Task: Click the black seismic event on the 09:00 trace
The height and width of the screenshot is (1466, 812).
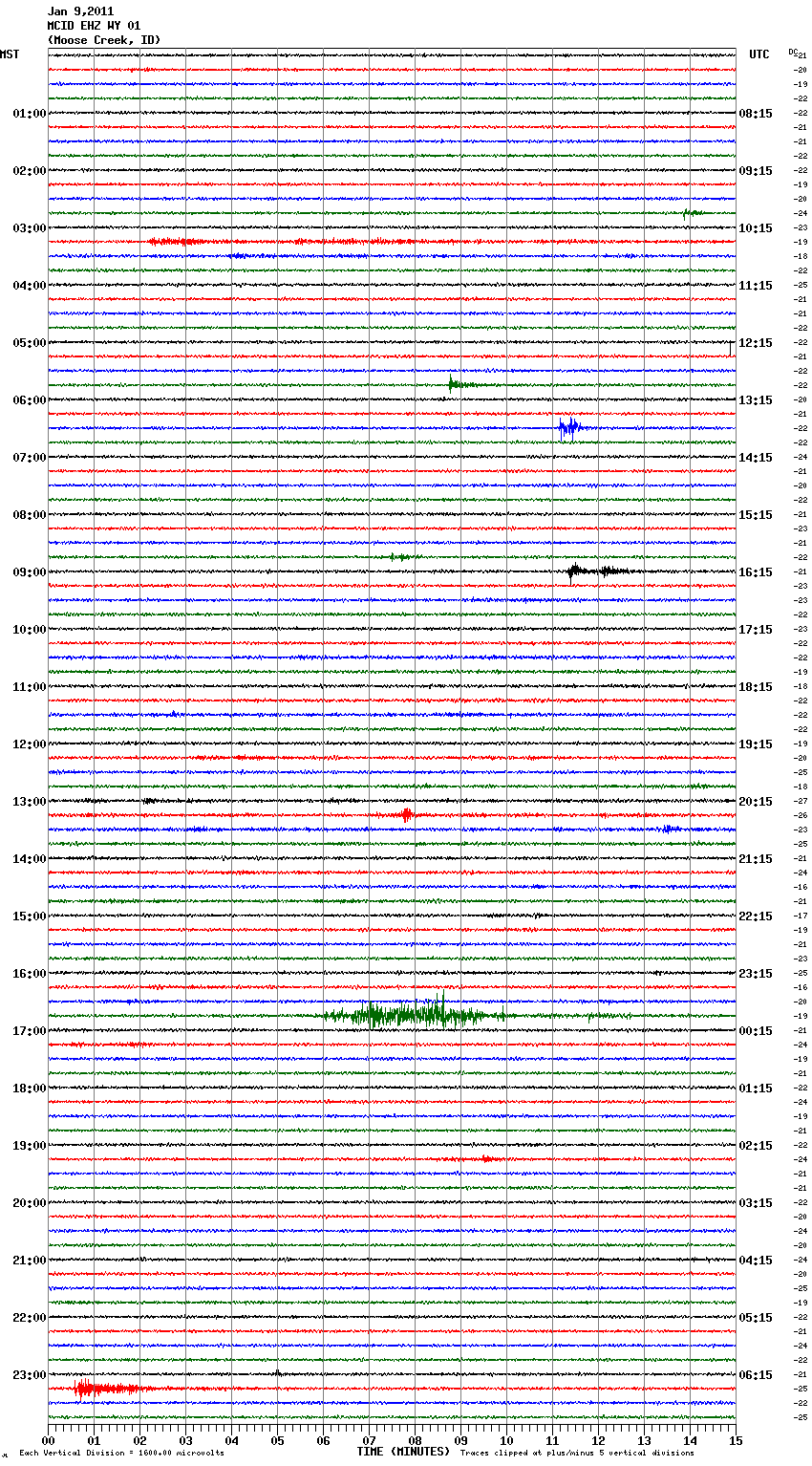Action: tap(600, 571)
